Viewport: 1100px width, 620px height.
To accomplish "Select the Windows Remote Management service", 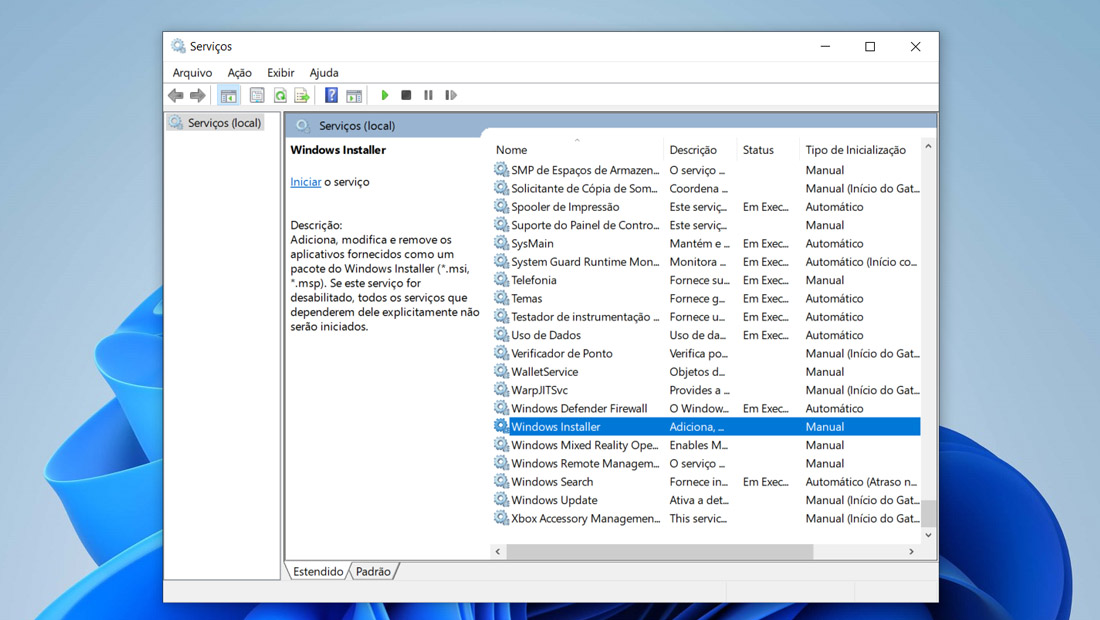I will (x=707, y=463).
